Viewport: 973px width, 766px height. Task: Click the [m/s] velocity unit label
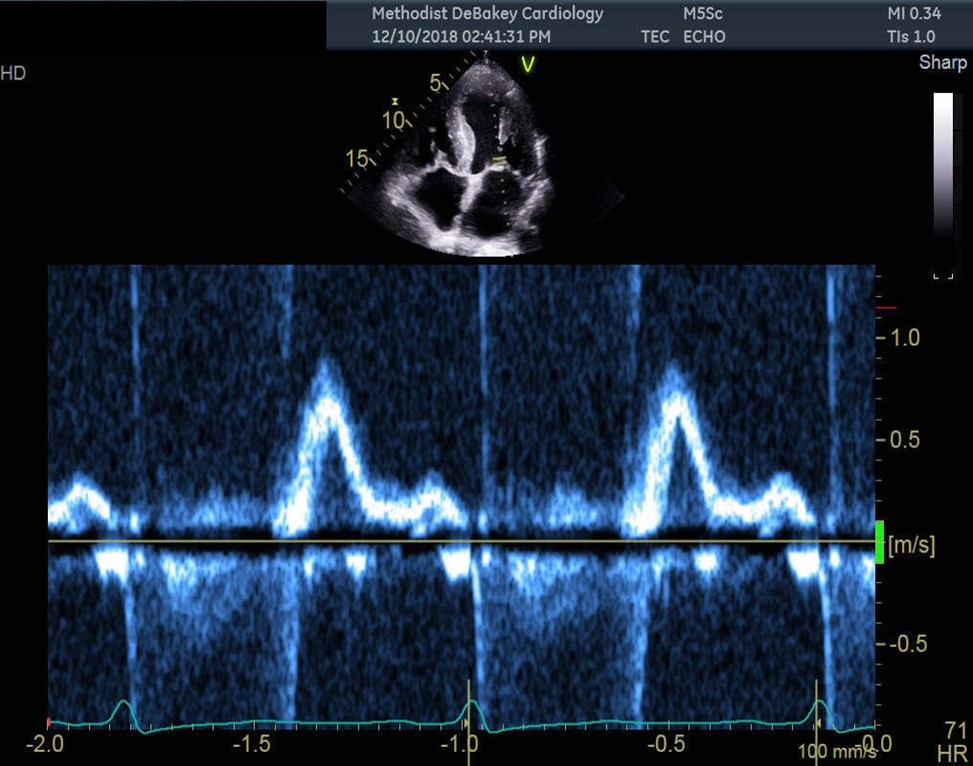pyautogui.click(x=912, y=545)
